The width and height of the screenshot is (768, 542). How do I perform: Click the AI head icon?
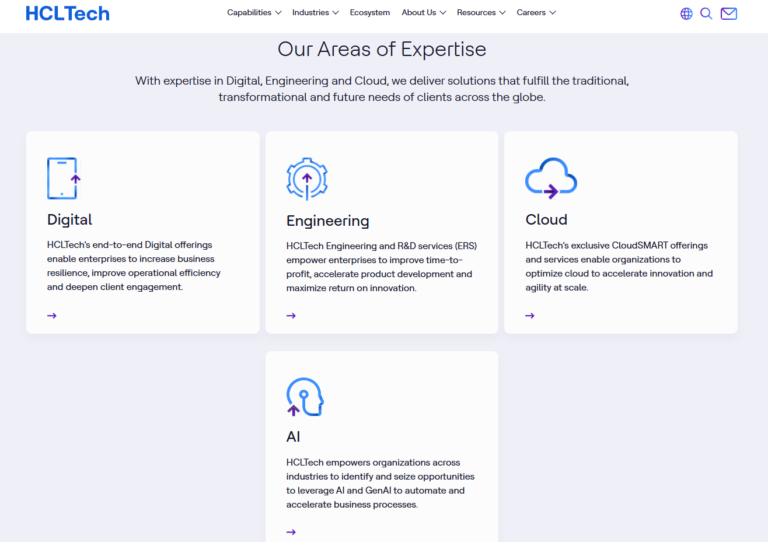point(304,397)
